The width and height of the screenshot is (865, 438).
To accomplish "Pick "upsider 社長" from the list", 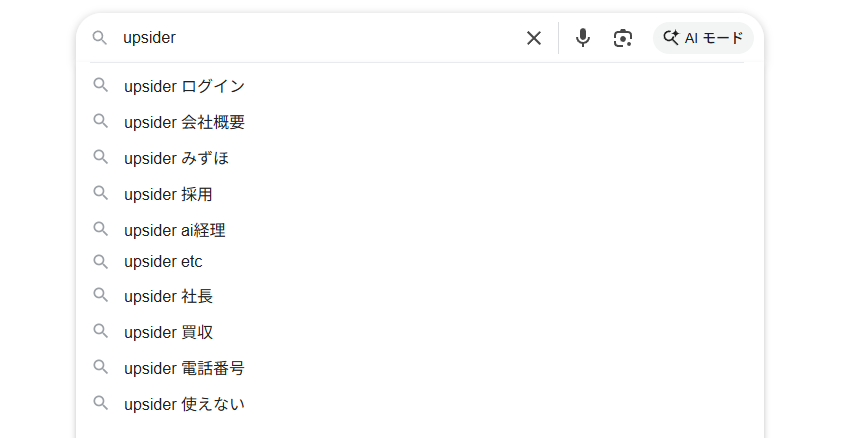I will coord(168,296).
